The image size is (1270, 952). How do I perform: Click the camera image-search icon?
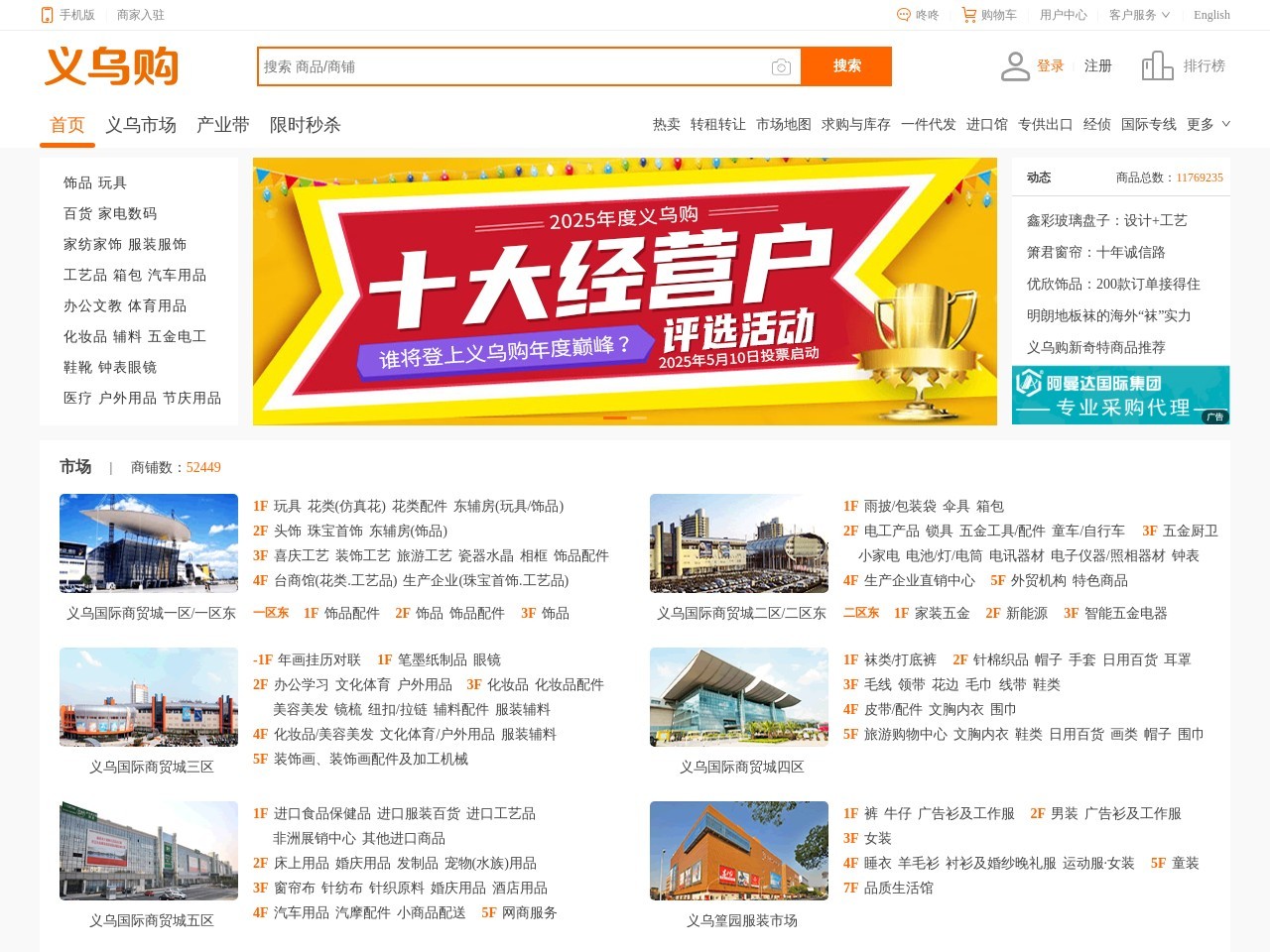pos(781,67)
